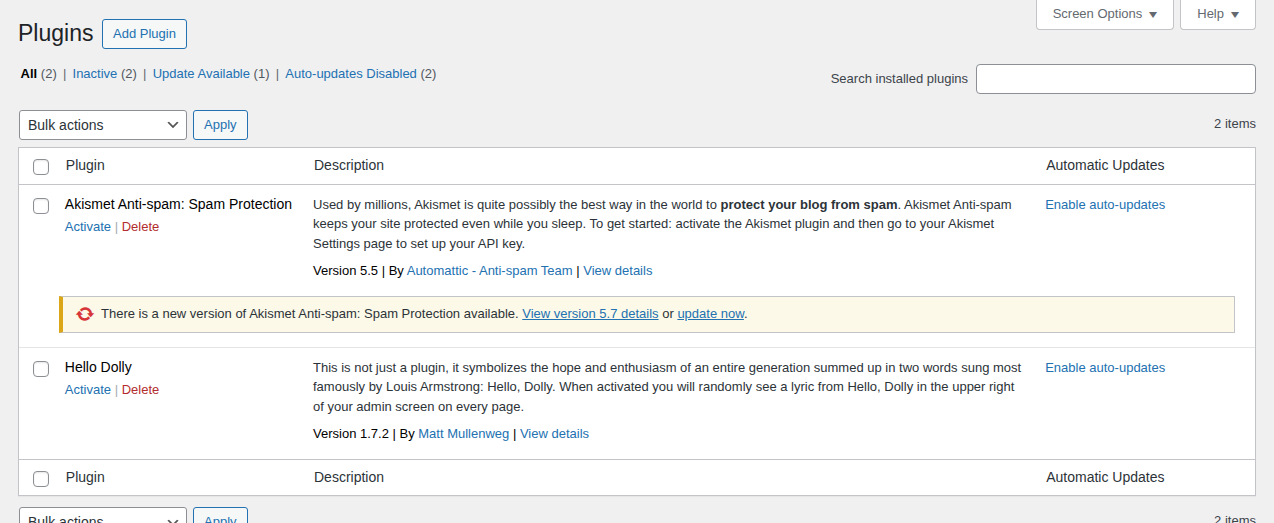Open Matt Mullenweg author link

464,434
